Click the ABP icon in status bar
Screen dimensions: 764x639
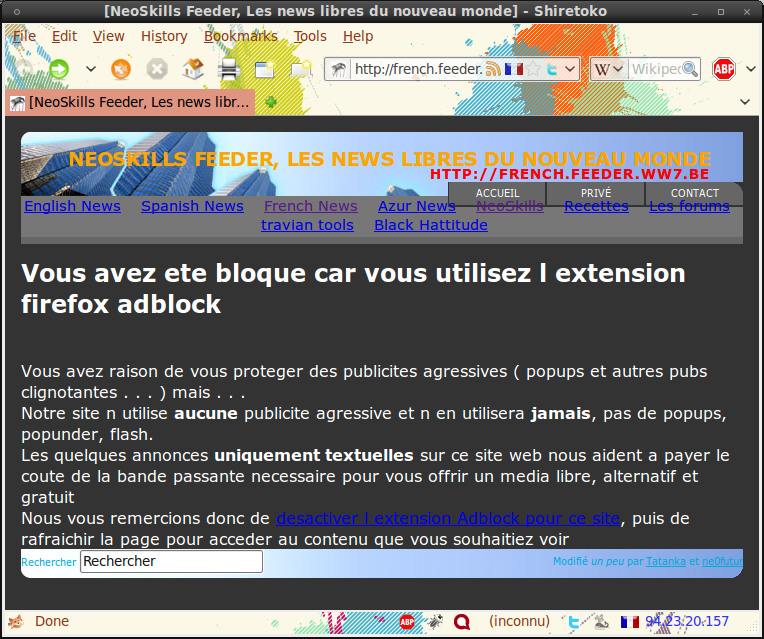tap(407, 621)
